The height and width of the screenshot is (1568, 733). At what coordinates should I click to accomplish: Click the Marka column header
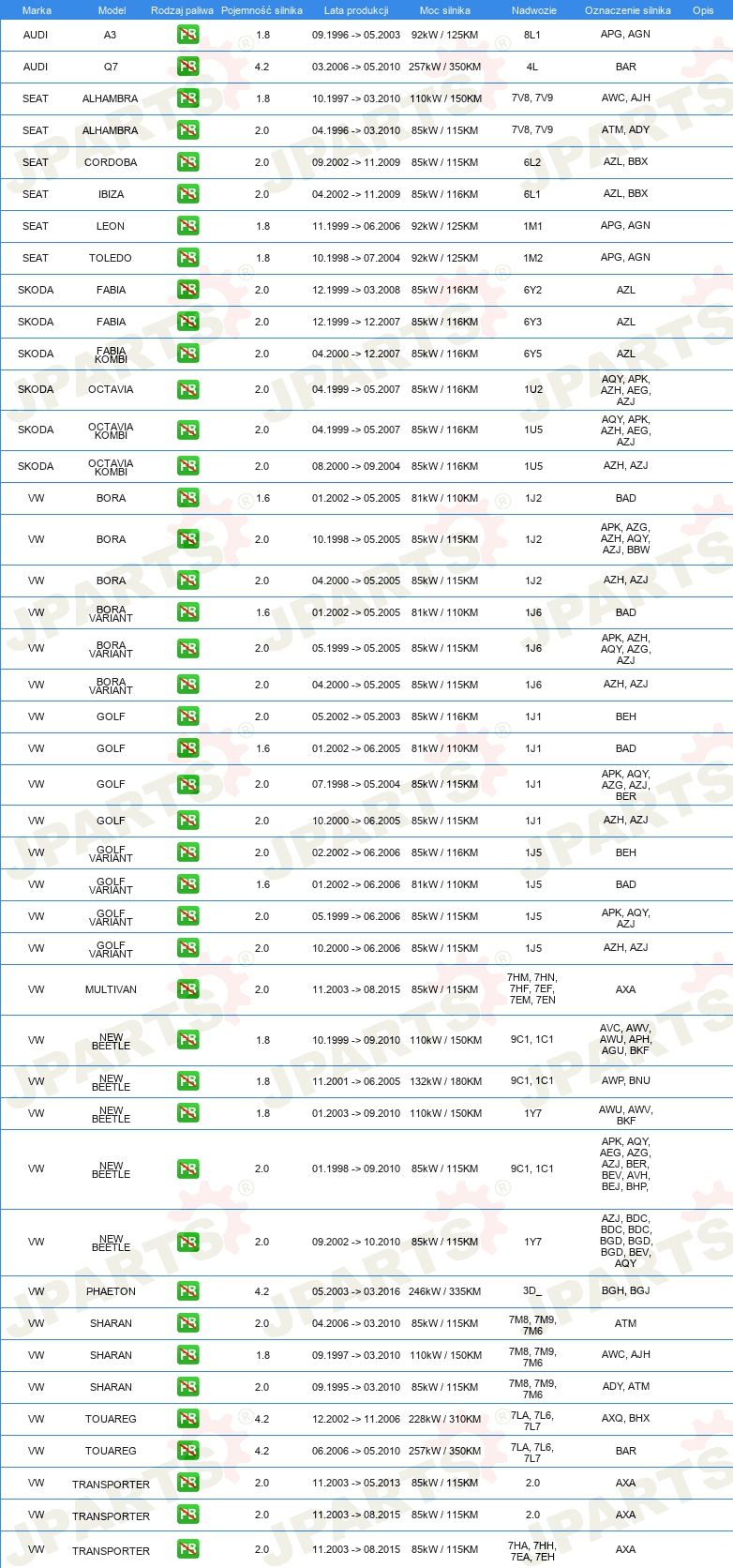(x=37, y=10)
